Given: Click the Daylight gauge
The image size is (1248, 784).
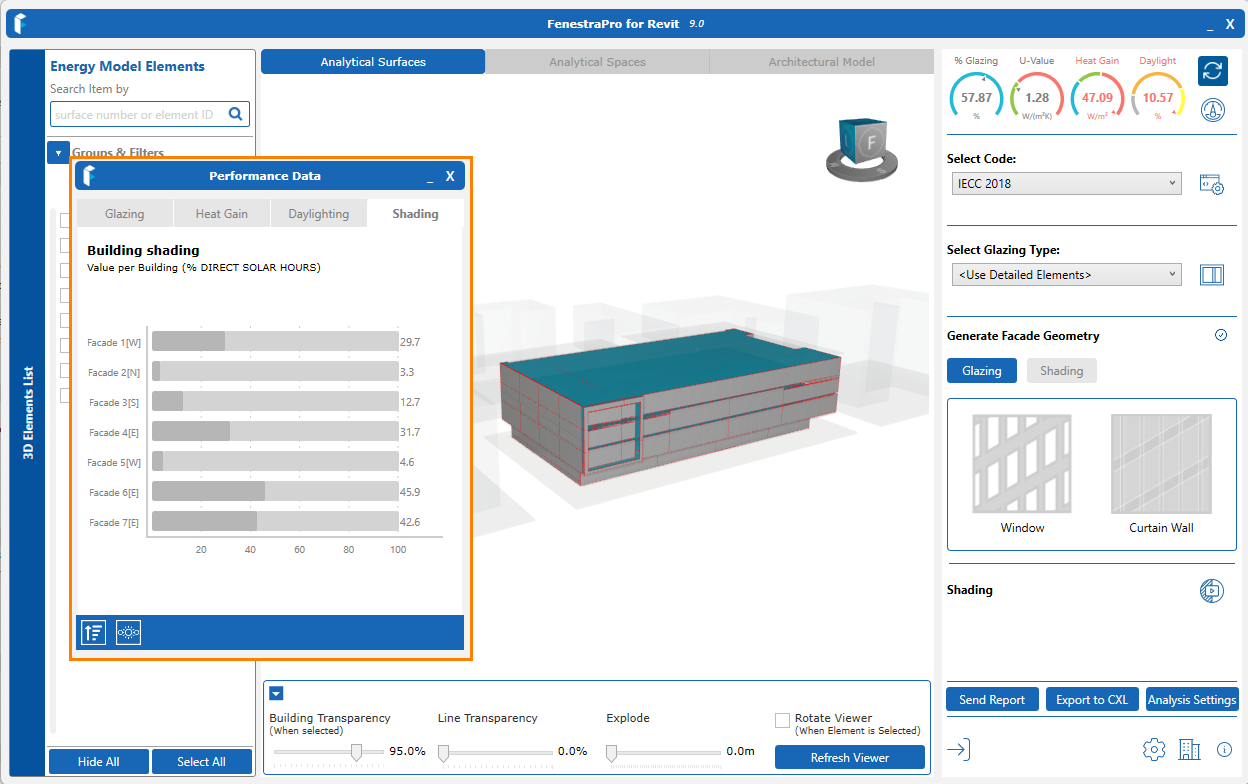Looking at the screenshot, I should (1158, 97).
